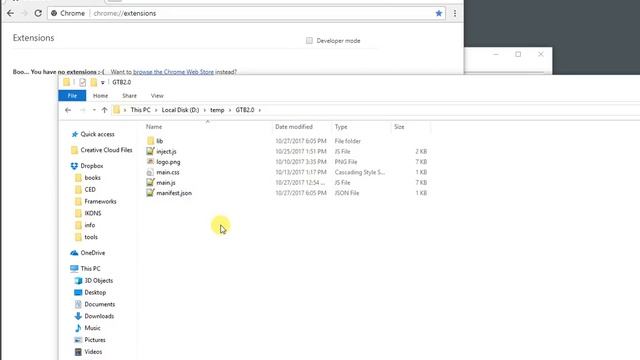The image size is (640, 360).
Task: Select the manifest.json file icon
Action: pos(151,193)
